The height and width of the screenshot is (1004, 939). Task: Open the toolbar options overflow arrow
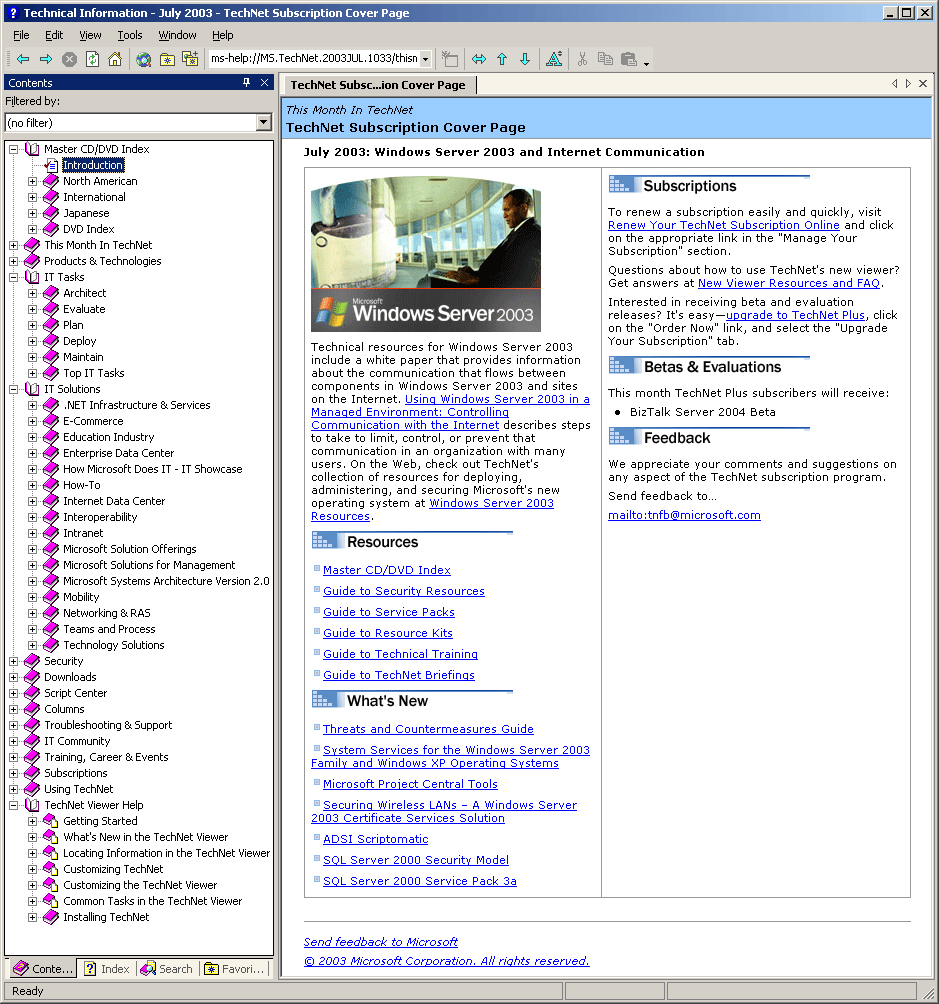pyautogui.click(x=646, y=63)
